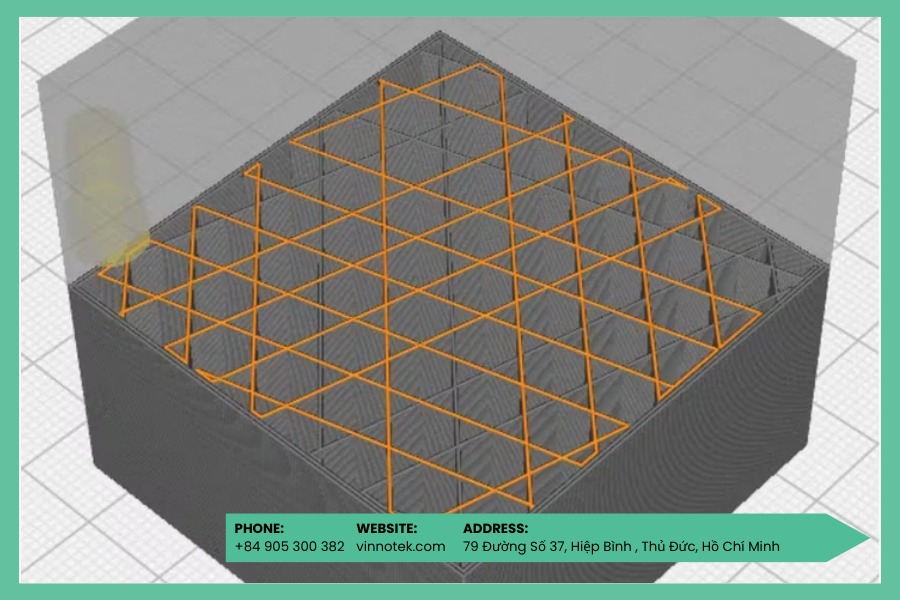
Task: Select the "WEBSITE:" label text
Action: 386,528
